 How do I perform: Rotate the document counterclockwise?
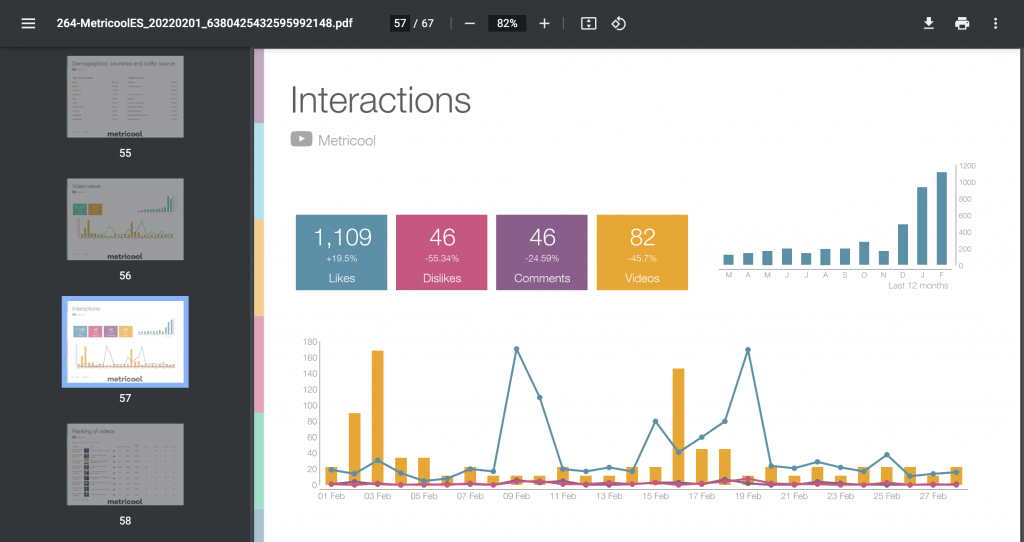(618, 24)
